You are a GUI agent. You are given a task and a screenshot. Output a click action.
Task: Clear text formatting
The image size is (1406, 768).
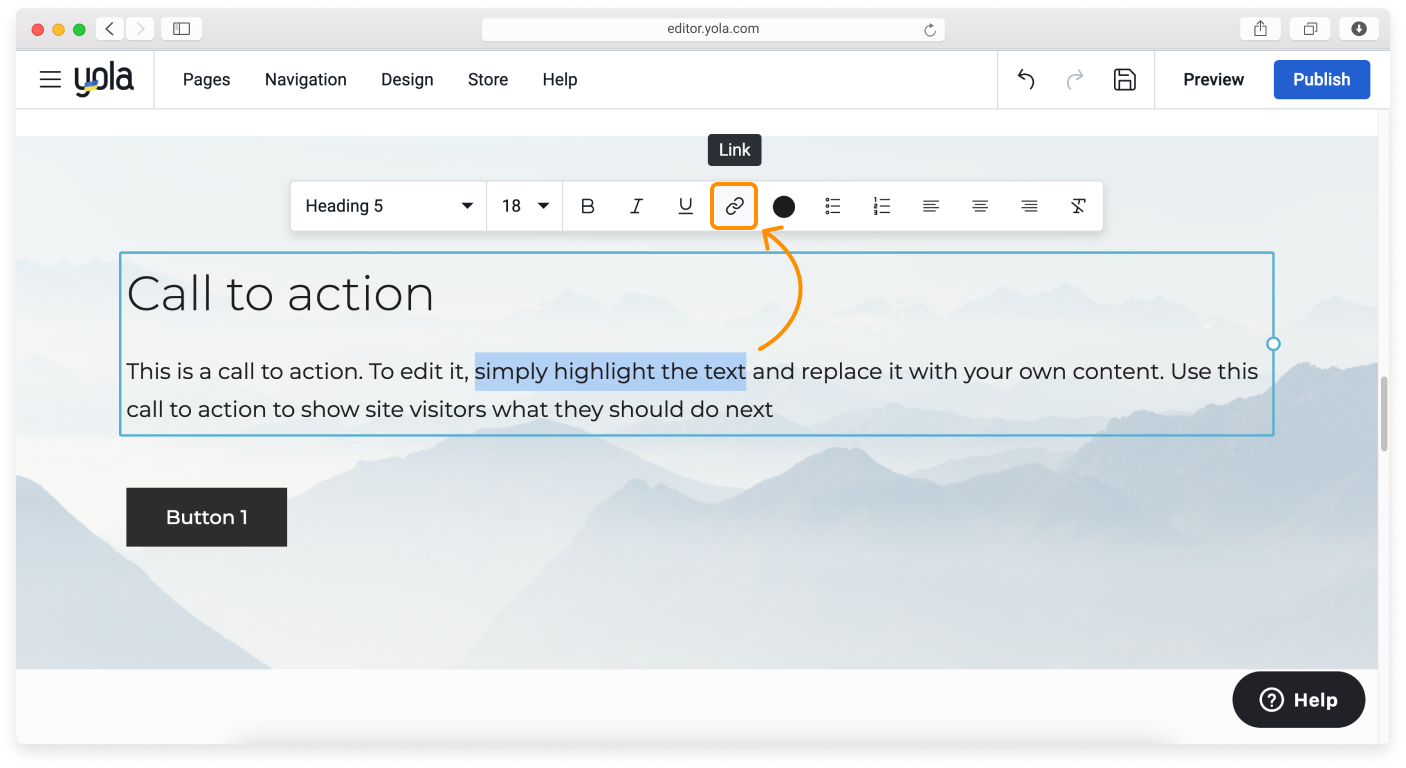pos(1077,206)
